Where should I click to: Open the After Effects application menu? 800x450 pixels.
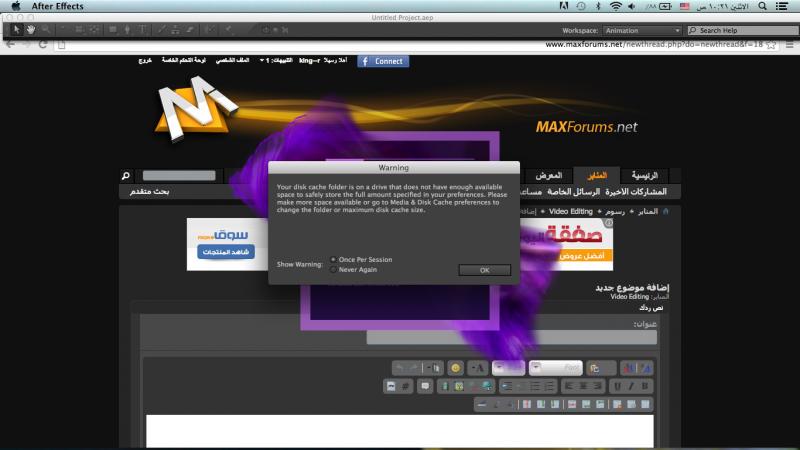click(x=57, y=6)
